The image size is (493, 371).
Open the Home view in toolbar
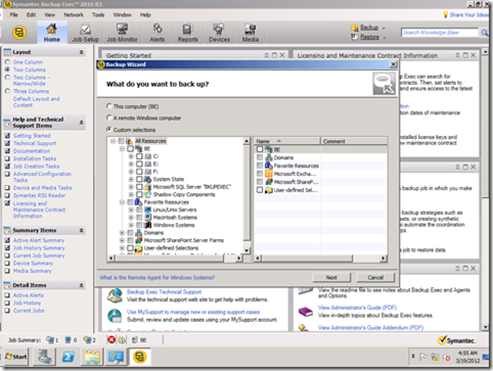click(x=52, y=33)
